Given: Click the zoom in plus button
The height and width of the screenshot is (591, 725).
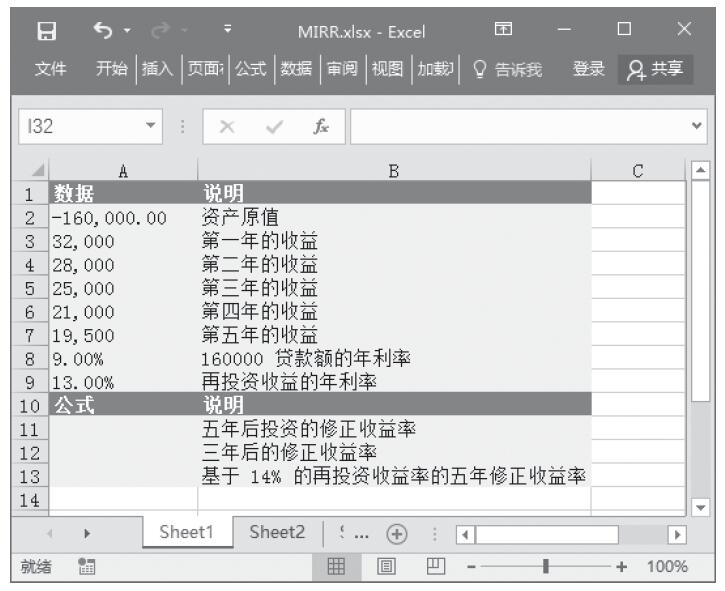Looking at the screenshot, I should click(x=622, y=567).
